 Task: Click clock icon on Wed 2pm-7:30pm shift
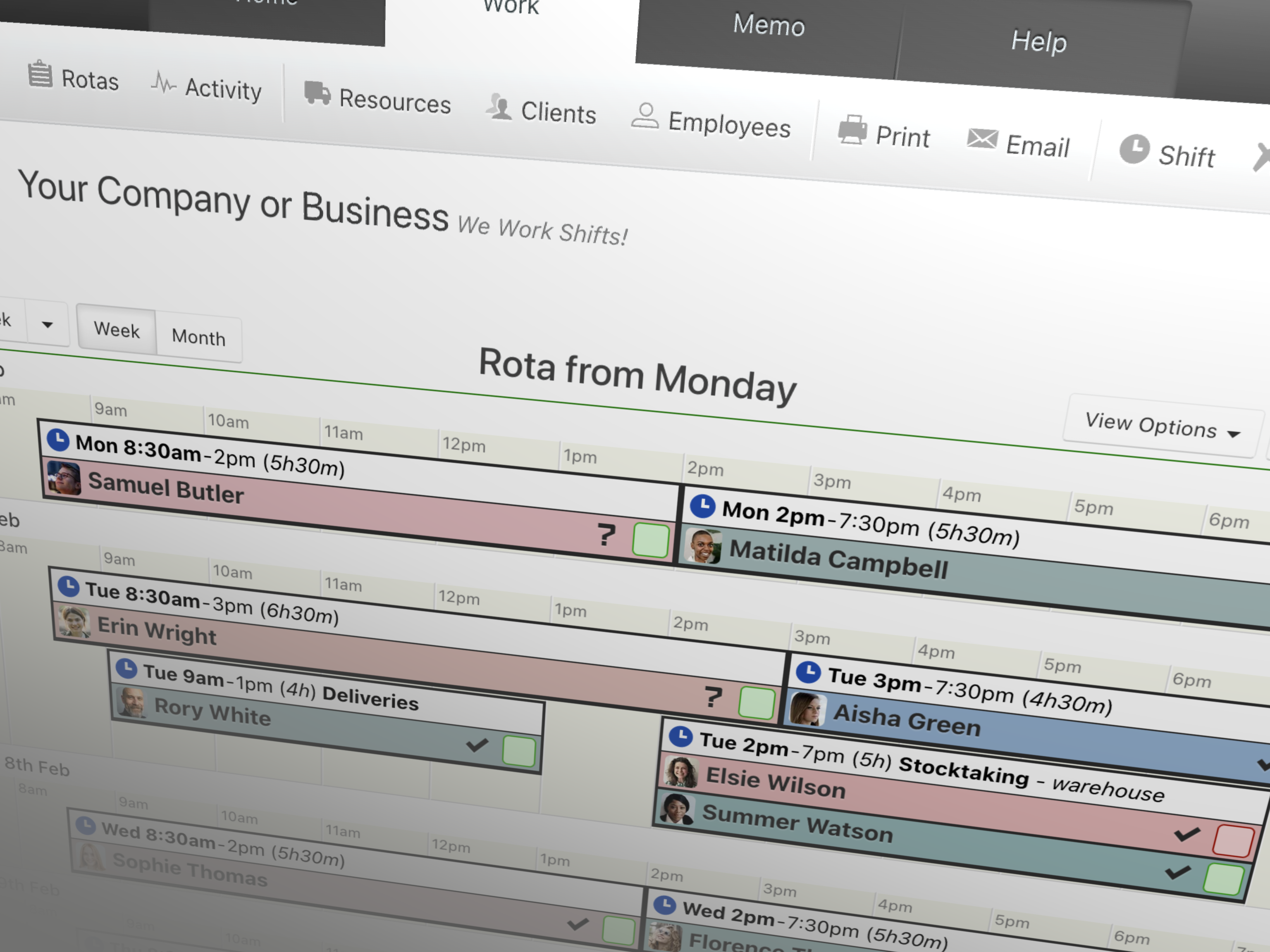(x=665, y=905)
